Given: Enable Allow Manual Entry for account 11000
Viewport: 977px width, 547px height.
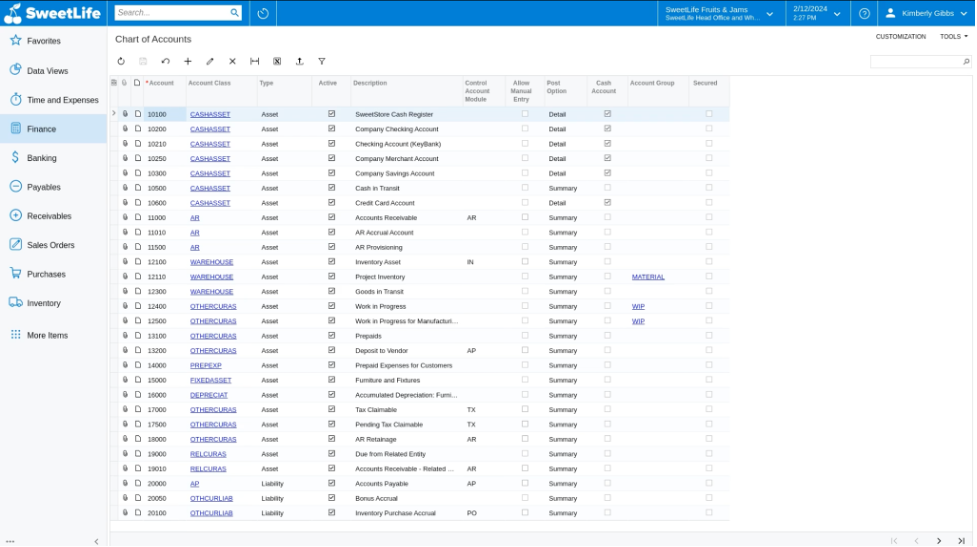Looking at the screenshot, I should [525, 217].
